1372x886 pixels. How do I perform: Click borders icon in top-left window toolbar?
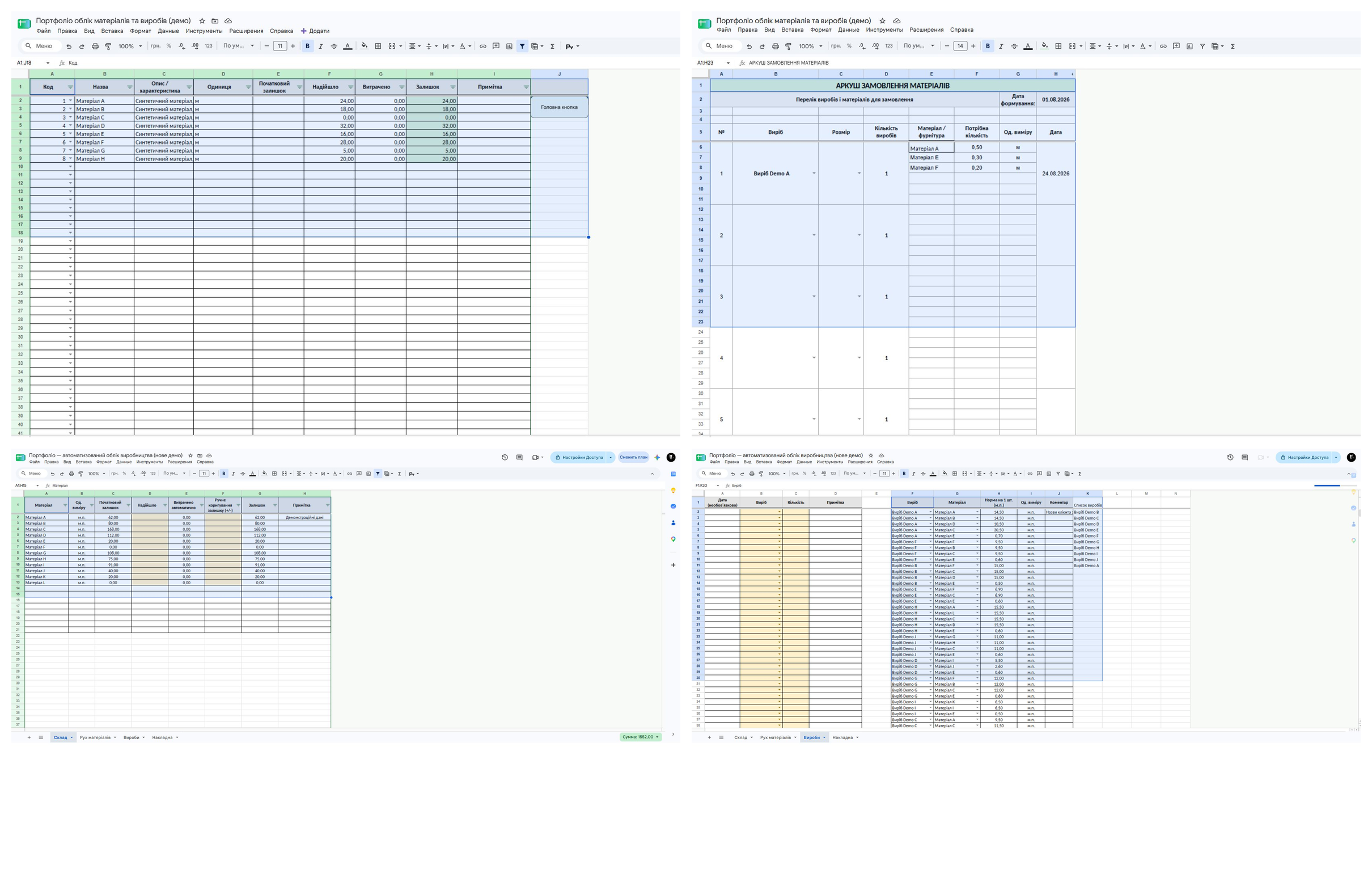[378, 46]
